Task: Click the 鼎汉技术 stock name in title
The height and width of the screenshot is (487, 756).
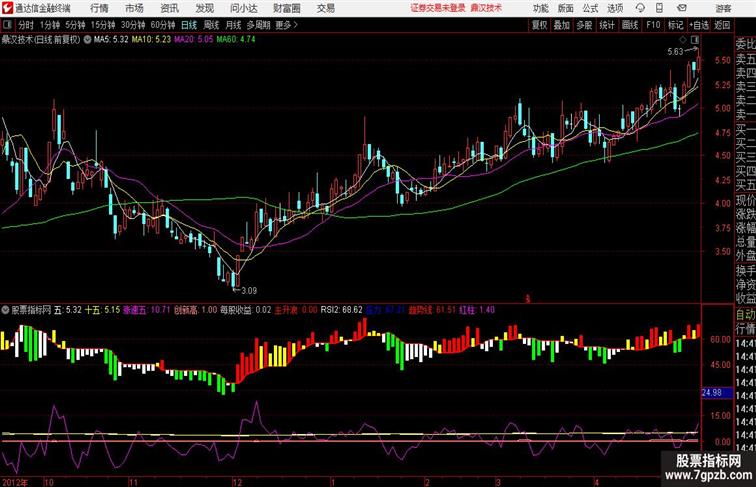Action: 486,8
